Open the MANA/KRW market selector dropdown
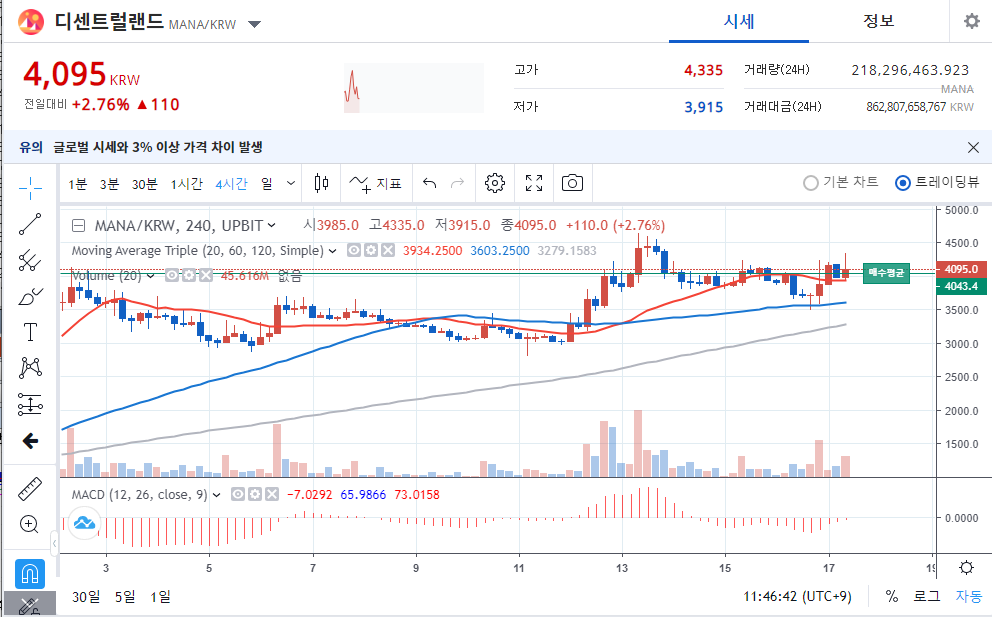The image size is (992, 617). coord(254,25)
